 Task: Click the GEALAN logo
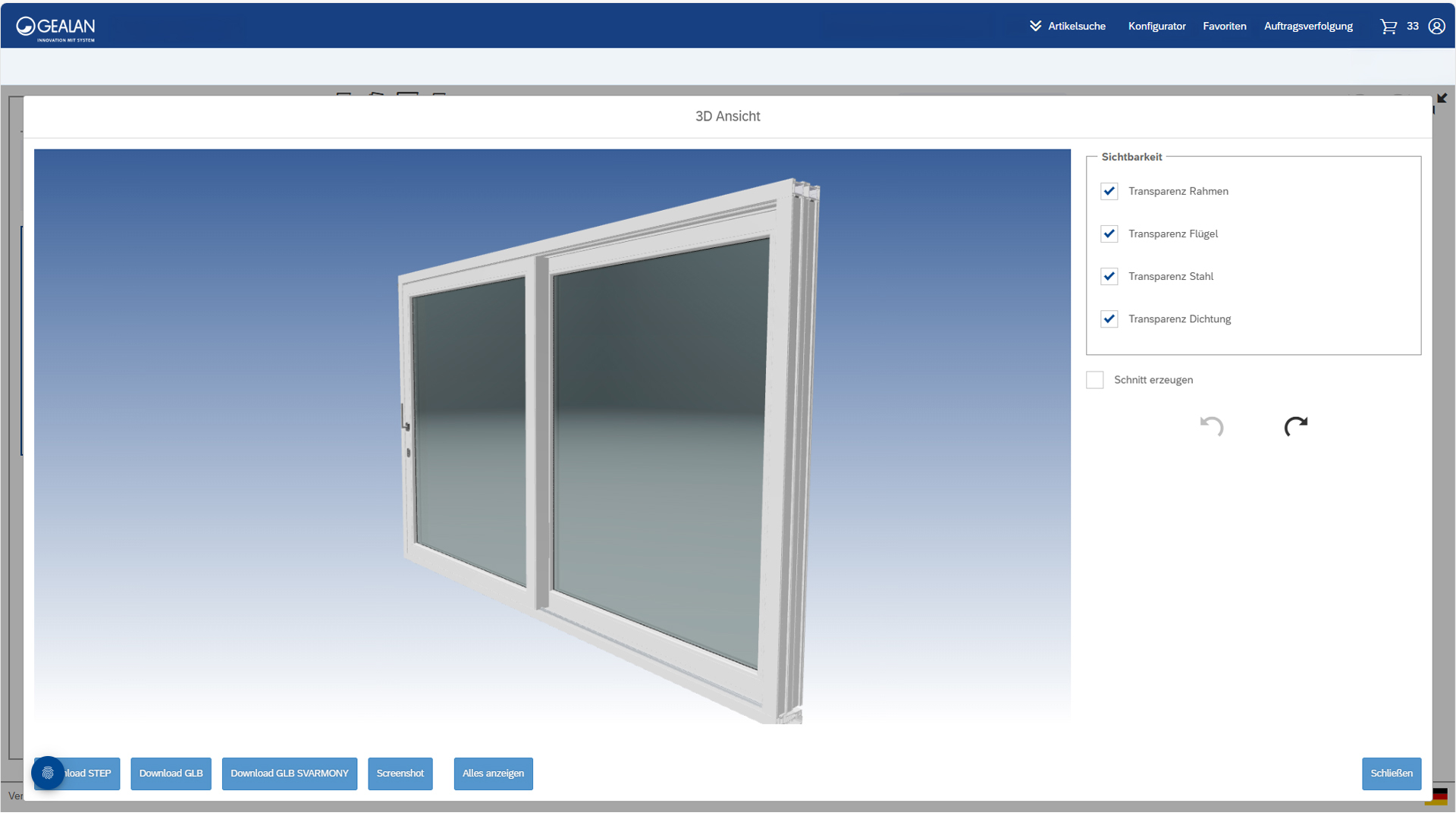[56, 28]
